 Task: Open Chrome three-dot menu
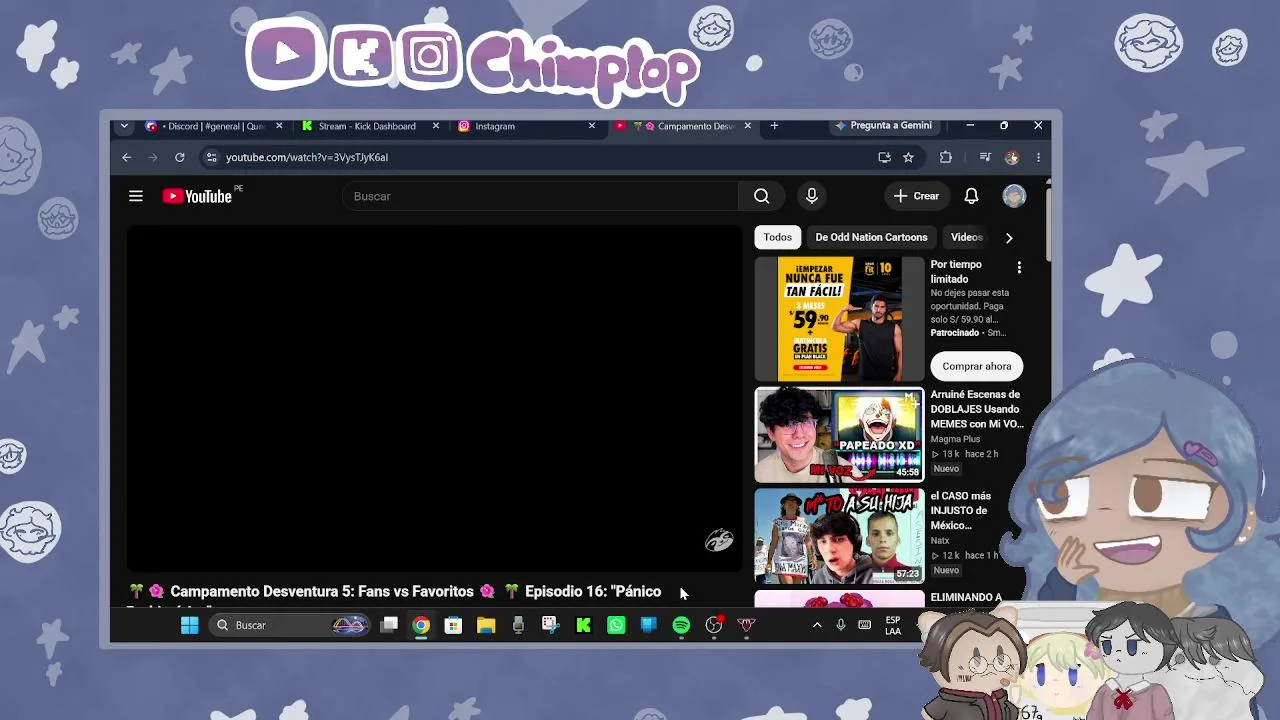coord(1038,157)
